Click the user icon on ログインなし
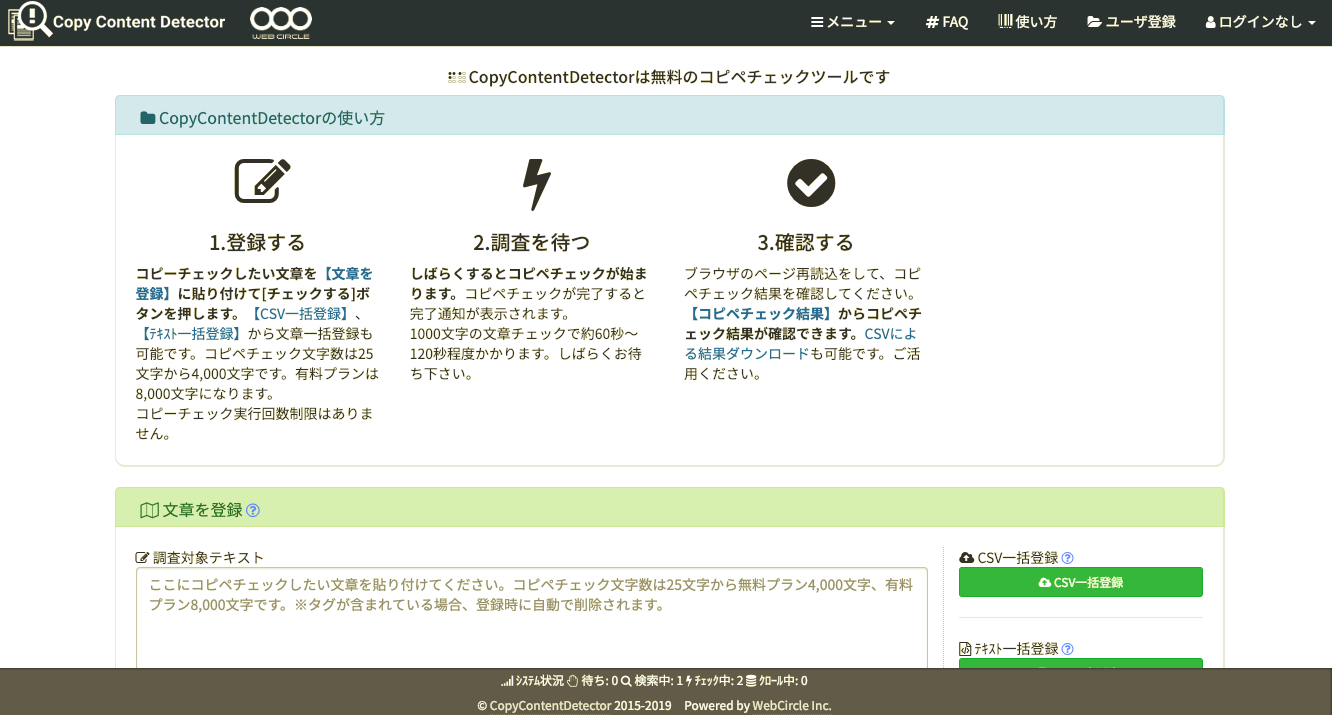 tap(1210, 22)
